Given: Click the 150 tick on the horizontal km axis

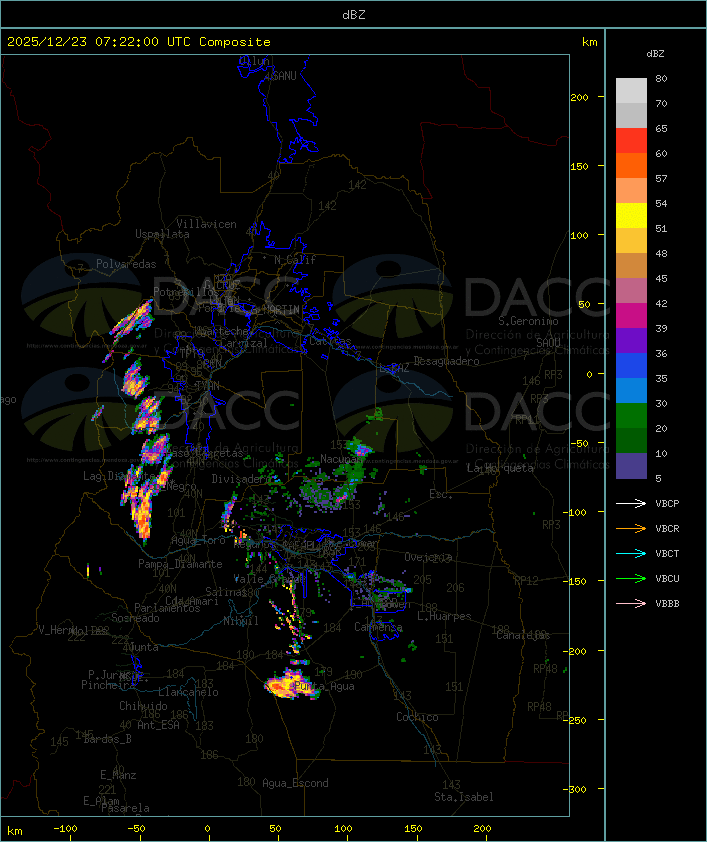Looking at the screenshot, I should 413,829.
